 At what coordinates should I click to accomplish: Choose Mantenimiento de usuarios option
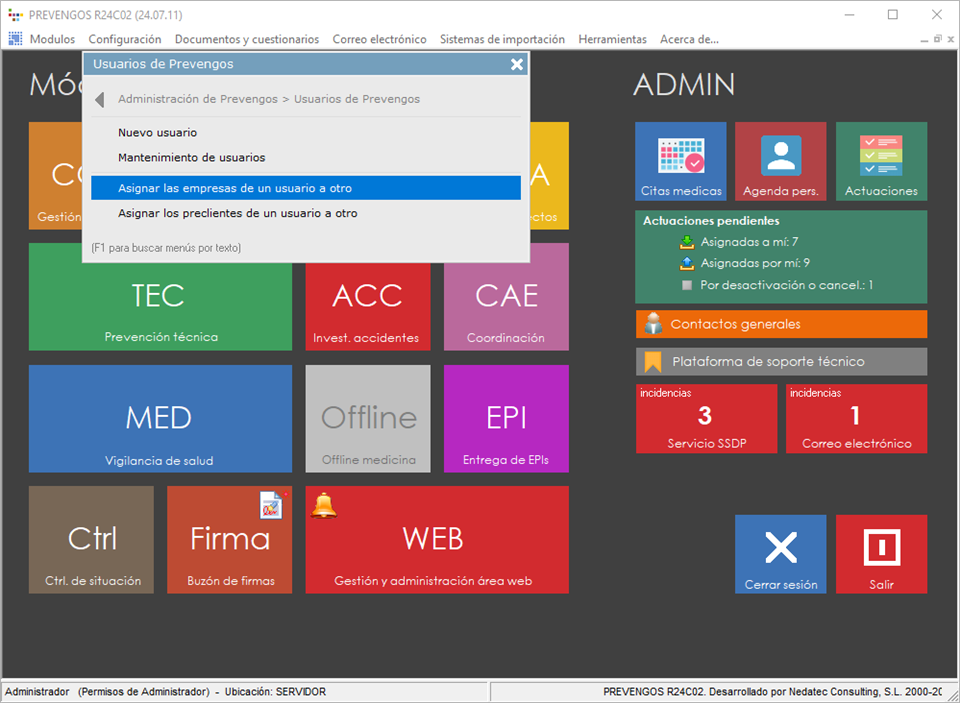click(191, 158)
